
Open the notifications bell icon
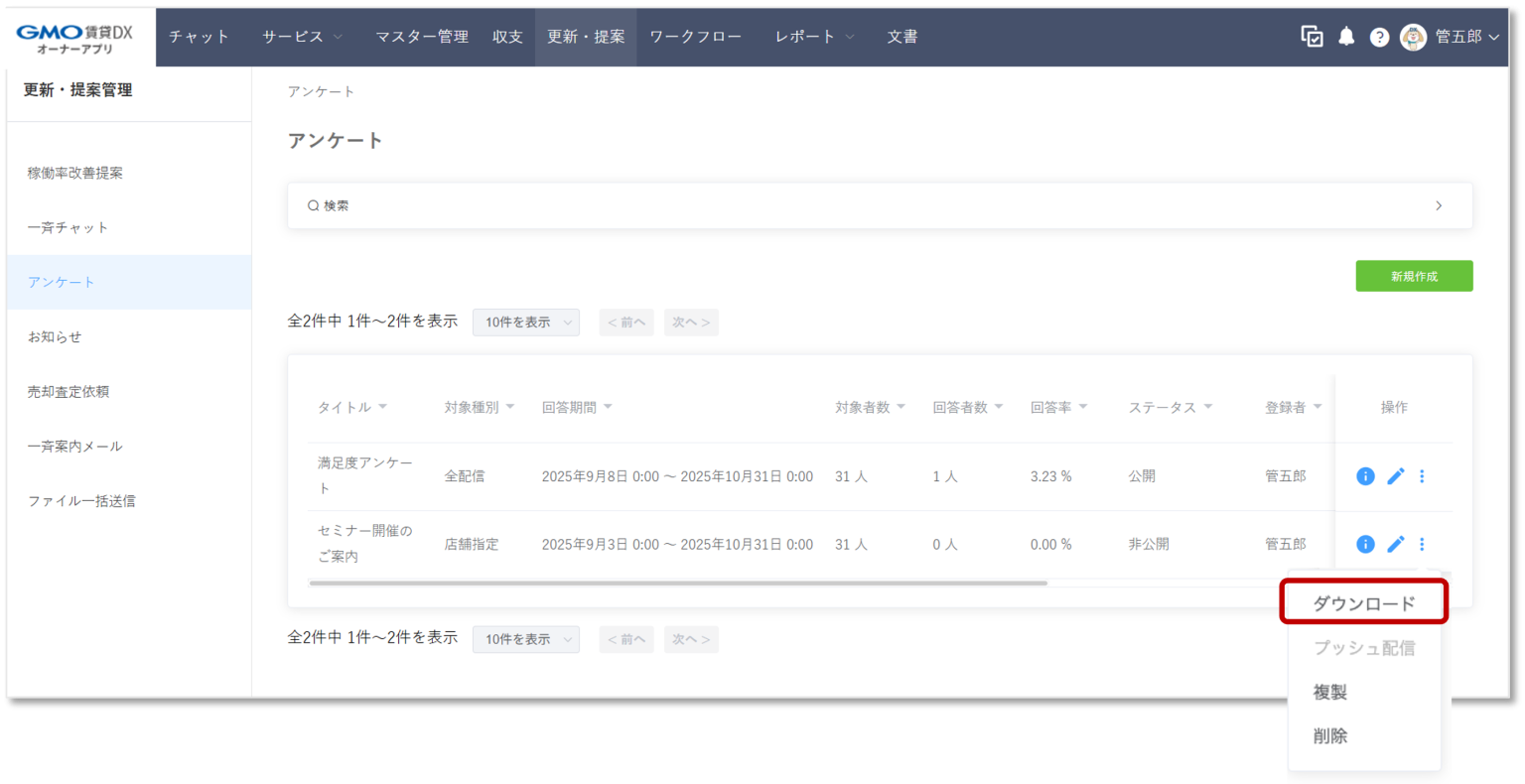click(x=1346, y=36)
